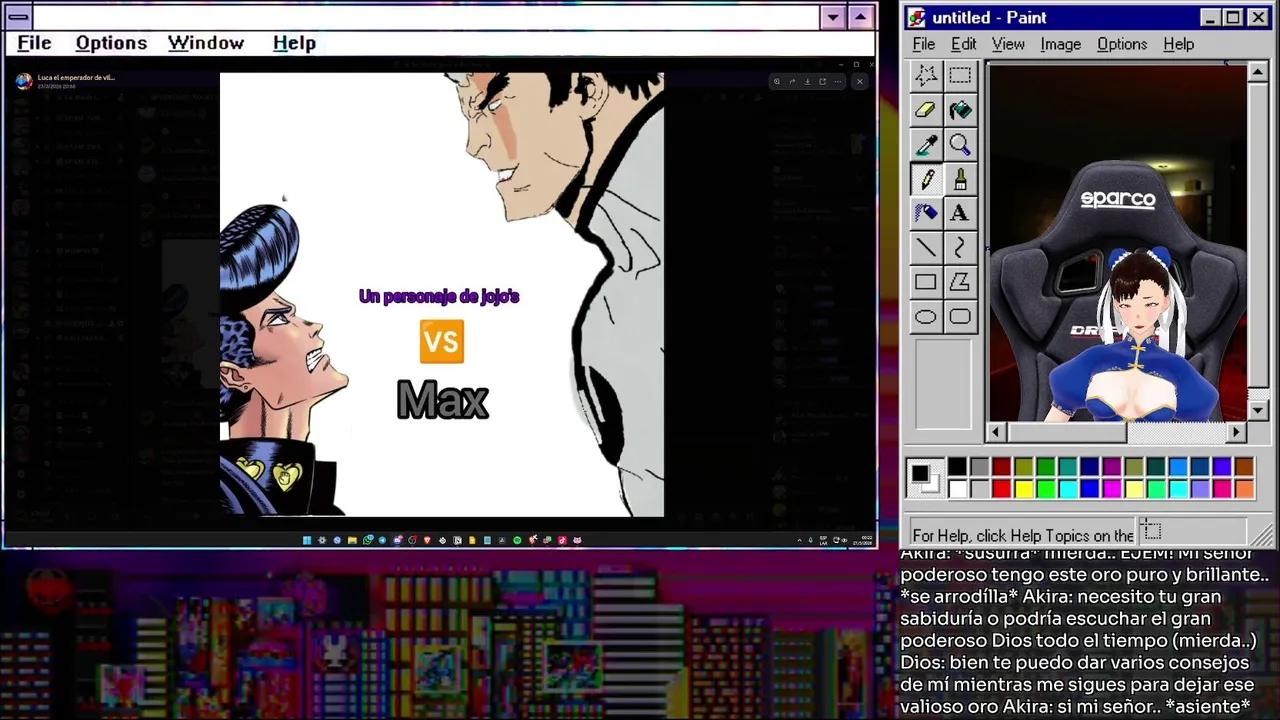The width and height of the screenshot is (1280, 720).
Task: Pick the magenta color swatch
Action: click(1111, 489)
